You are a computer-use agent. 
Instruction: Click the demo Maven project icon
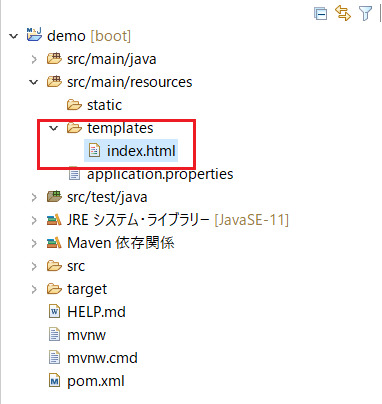[34, 34]
